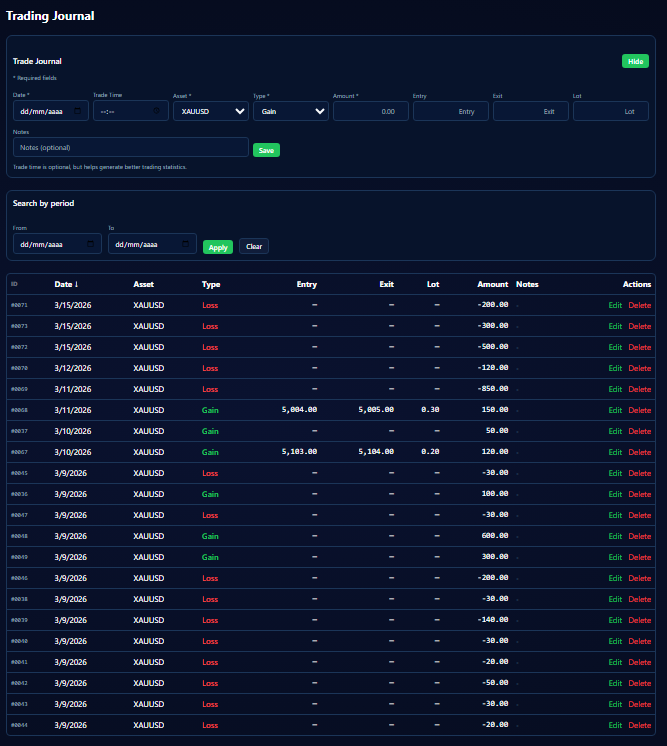Hide the Trade Journal form

(x=635, y=61)
